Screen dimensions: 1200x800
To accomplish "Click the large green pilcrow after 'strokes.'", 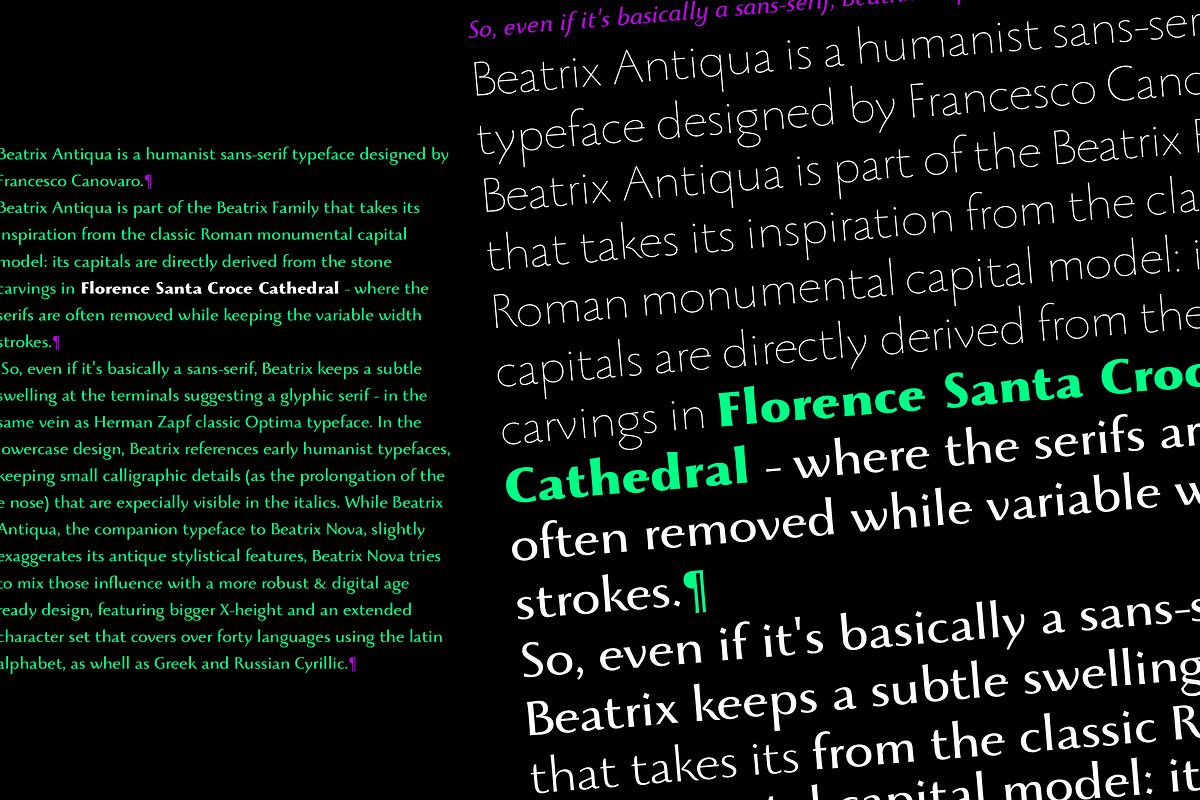I will pos(695,590).
